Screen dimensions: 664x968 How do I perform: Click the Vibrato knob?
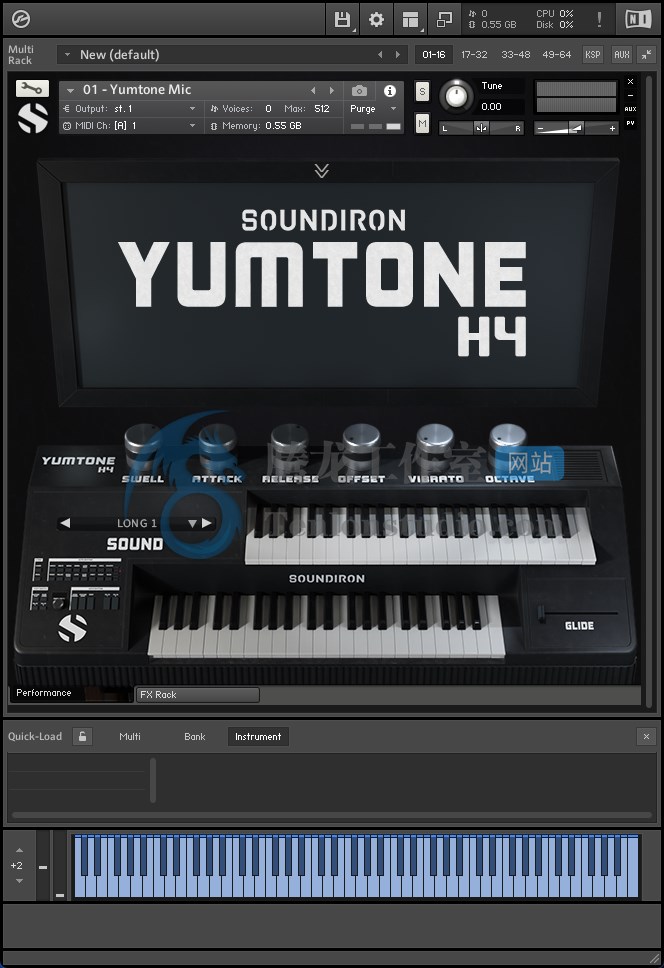click(434, 443)
